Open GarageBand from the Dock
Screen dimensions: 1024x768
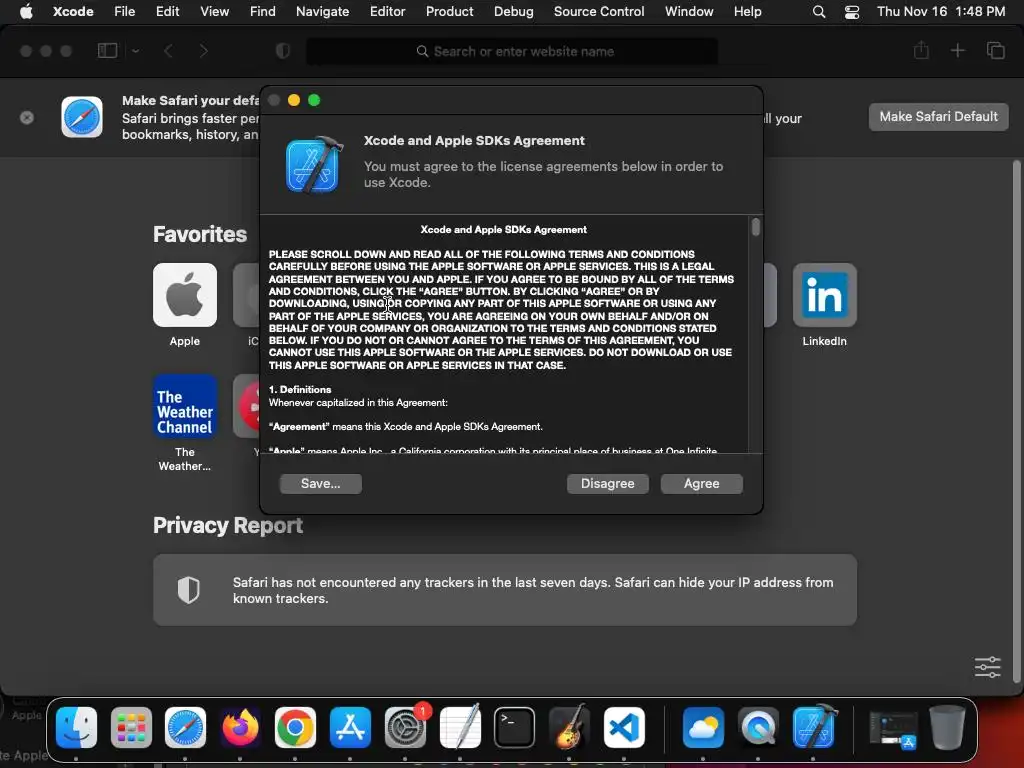point(569,727)
